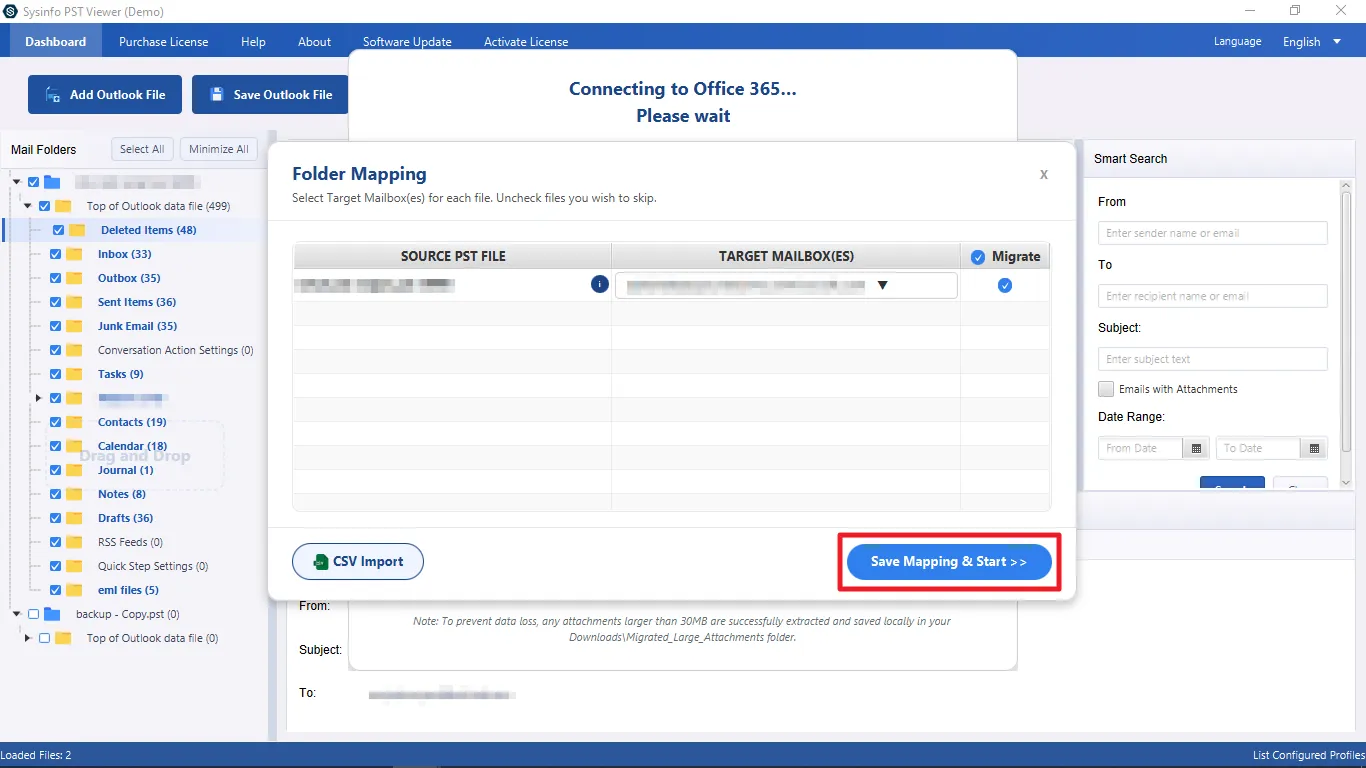Open the Activate License menu
The width and height of the screenshot is (1366, 768).
point(526,42)
